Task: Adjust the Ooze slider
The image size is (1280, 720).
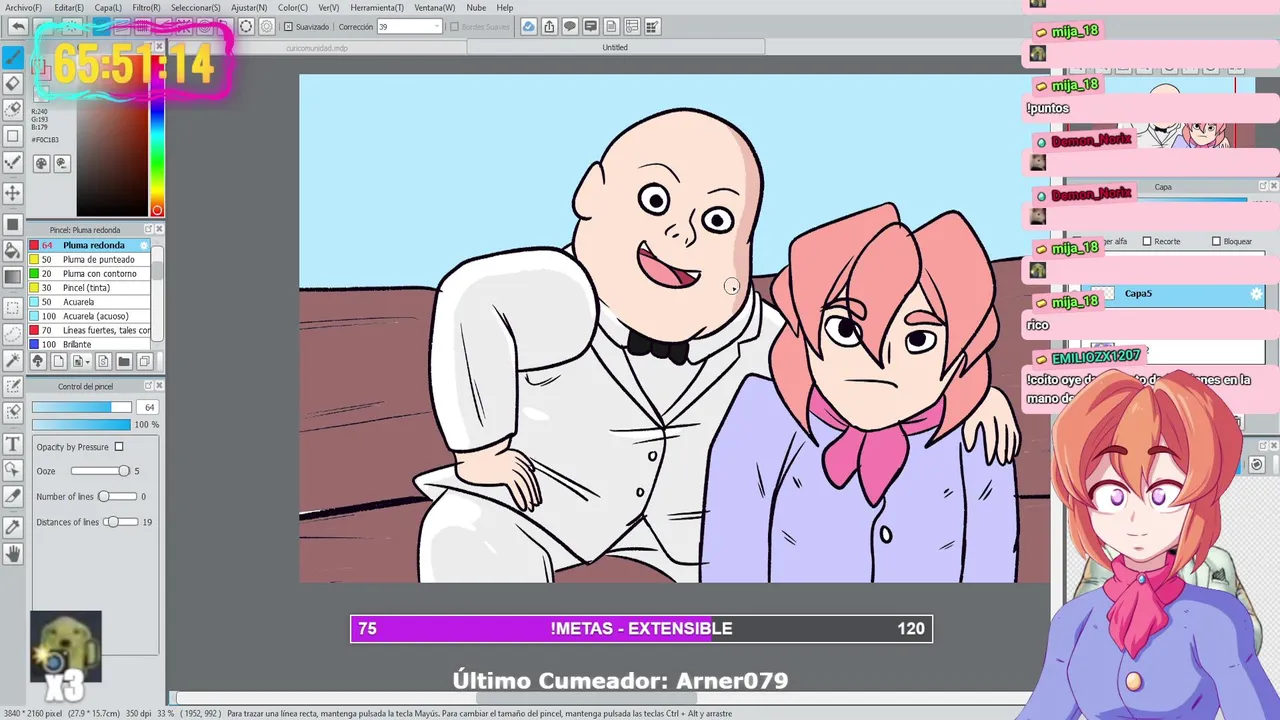Action: [100, 471]
